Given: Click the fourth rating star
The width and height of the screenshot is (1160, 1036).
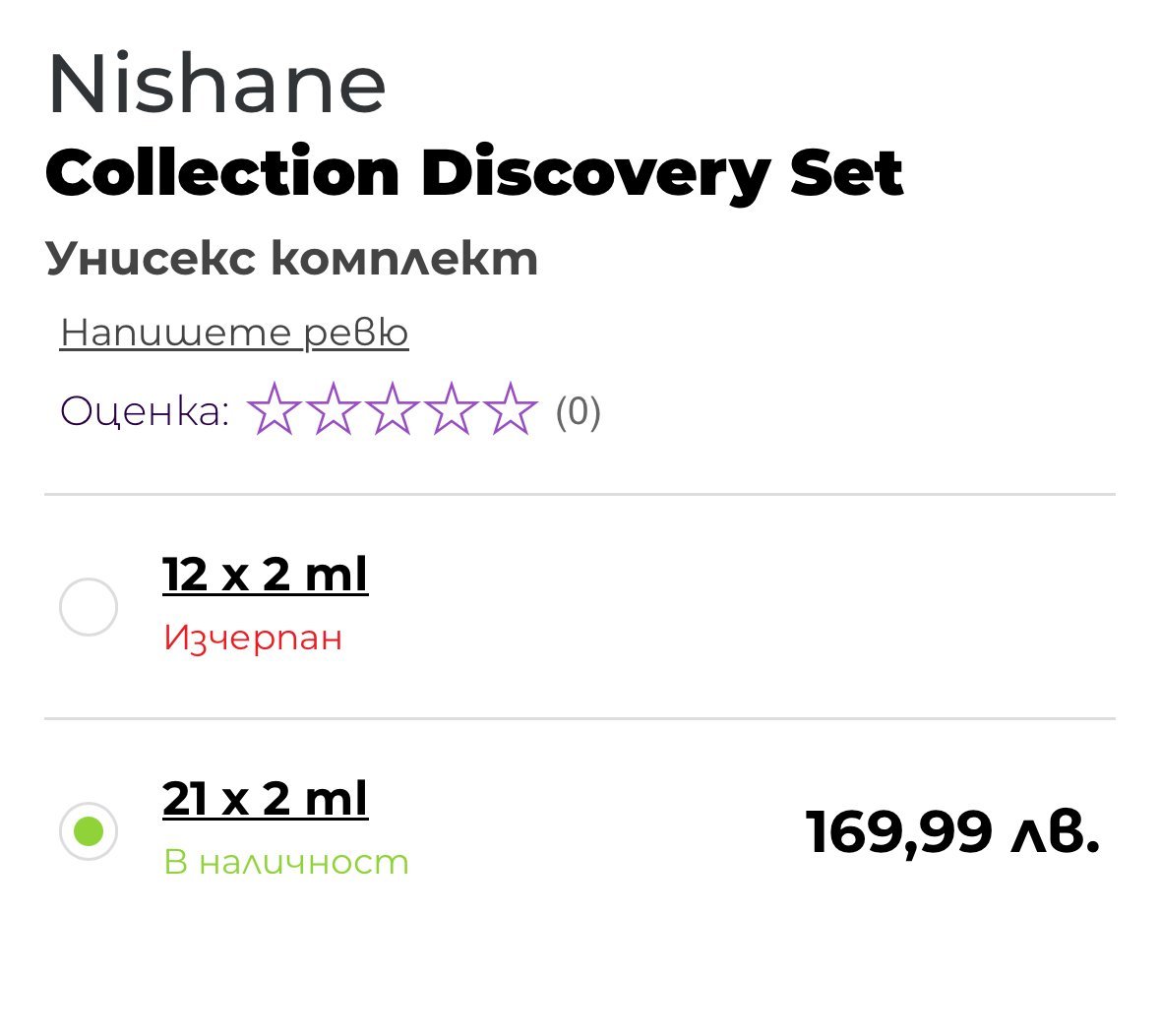Looking at the screenshot, I should point(452,409).
